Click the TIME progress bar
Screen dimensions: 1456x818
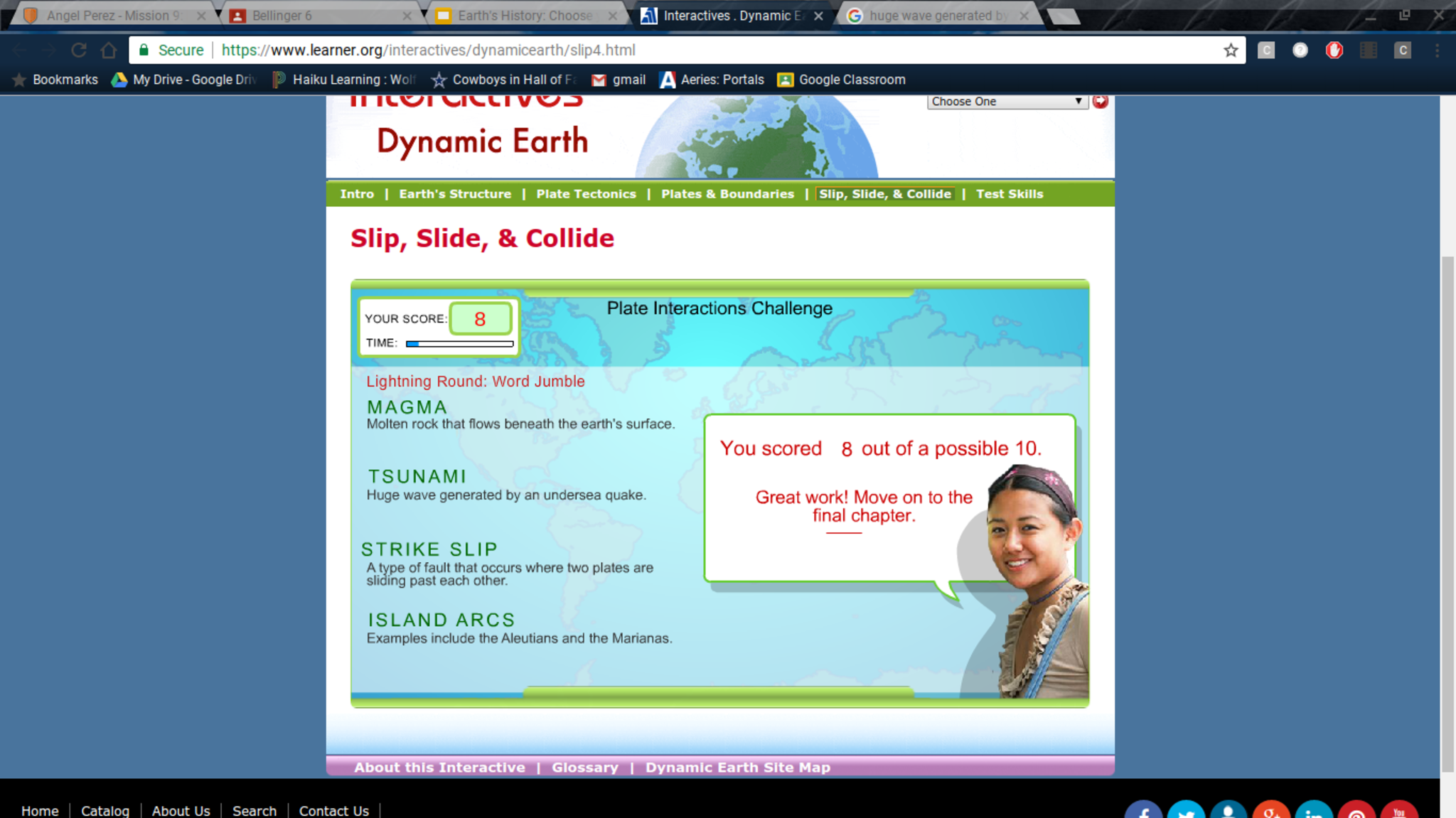pyautogui.click(x=459, y=344)
